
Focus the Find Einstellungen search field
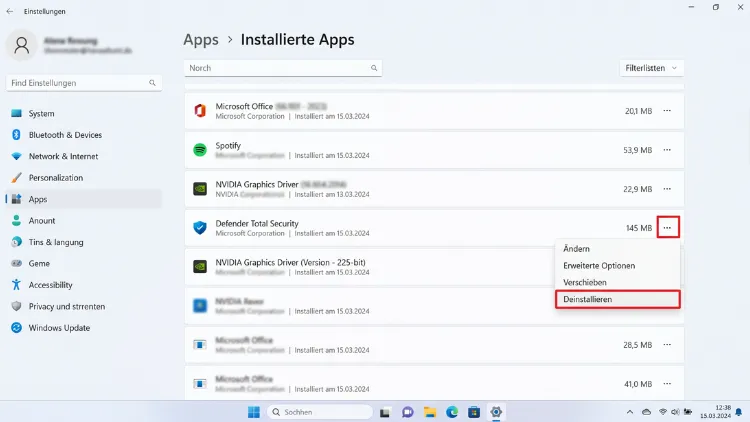pyautogui.click(x=84, y=83)
